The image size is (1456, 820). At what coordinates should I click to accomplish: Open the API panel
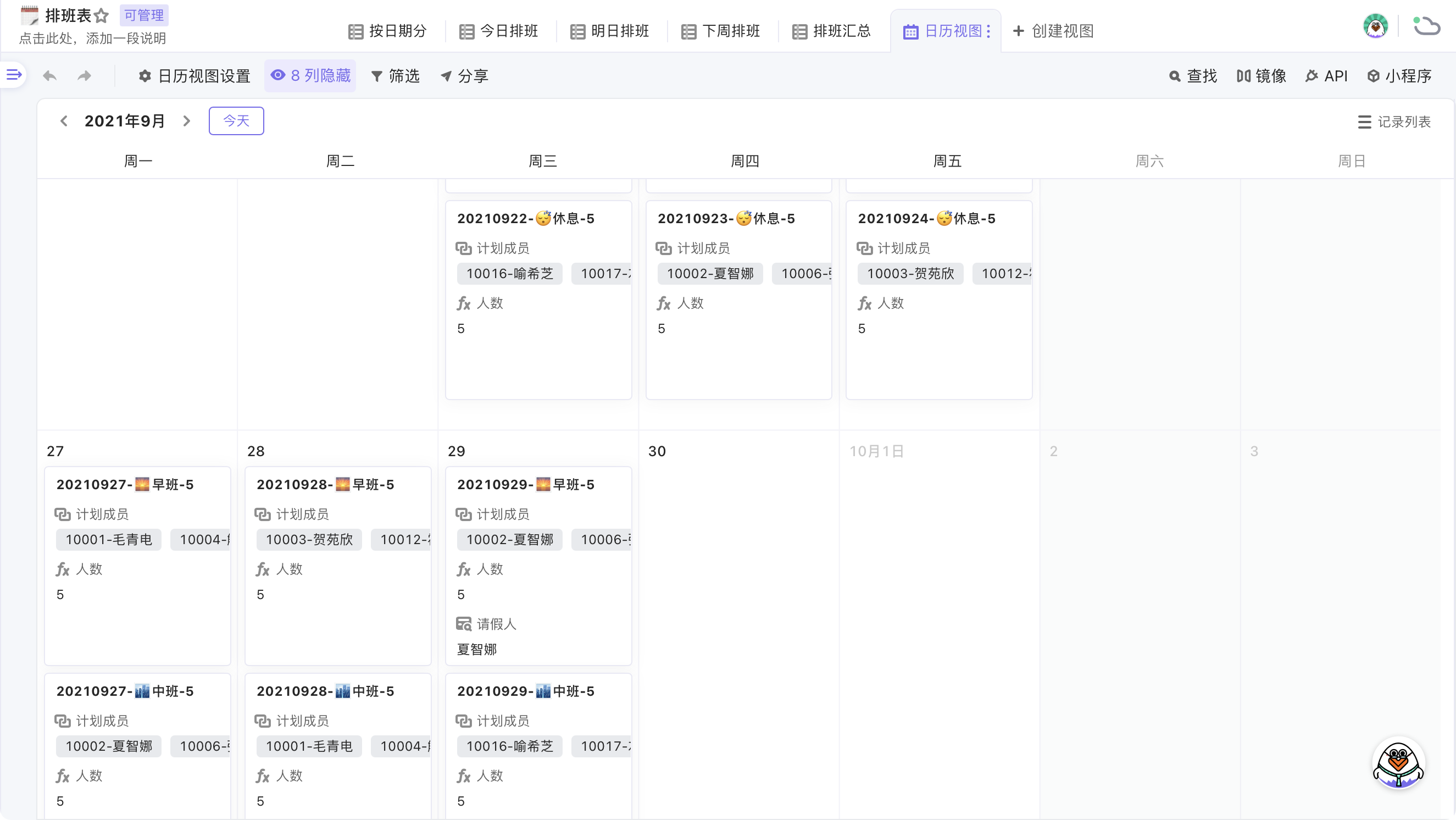1326,76
